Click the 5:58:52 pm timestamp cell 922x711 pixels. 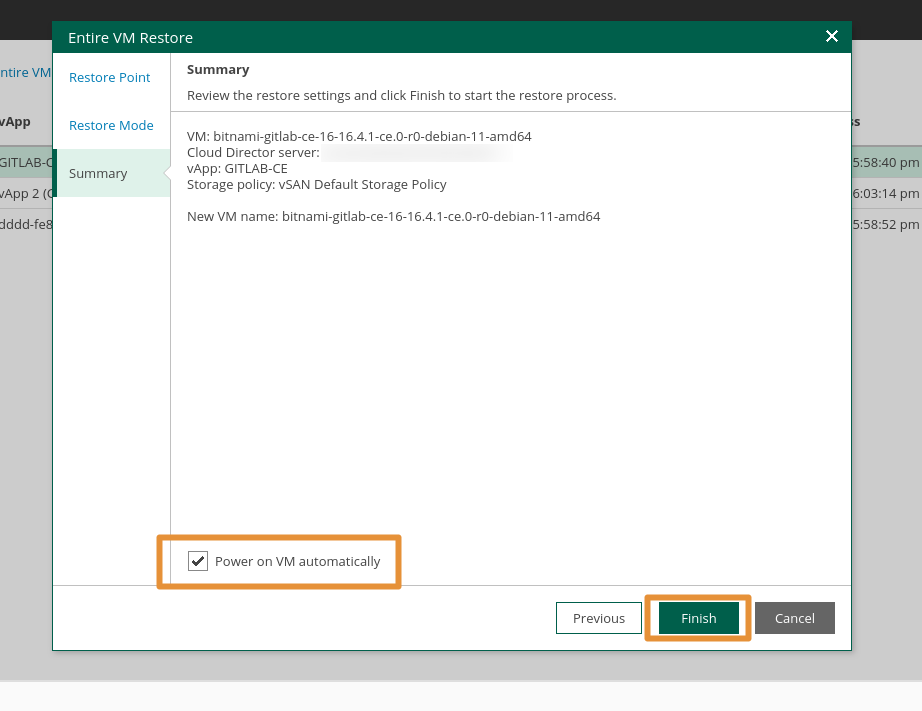(886, 224)
